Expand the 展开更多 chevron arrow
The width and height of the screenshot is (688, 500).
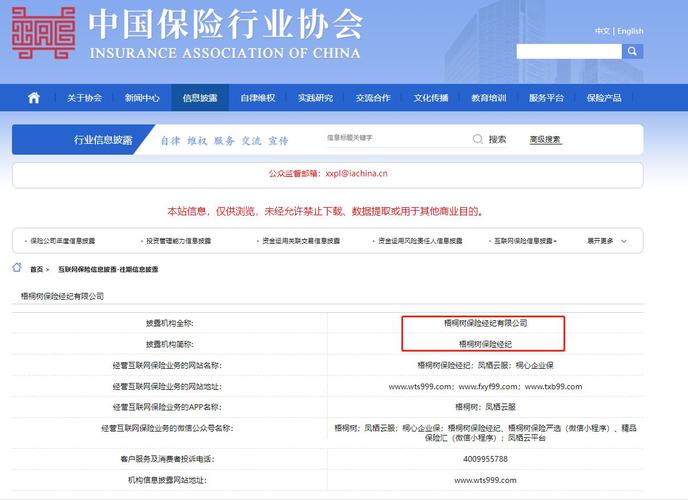point(624,241)
